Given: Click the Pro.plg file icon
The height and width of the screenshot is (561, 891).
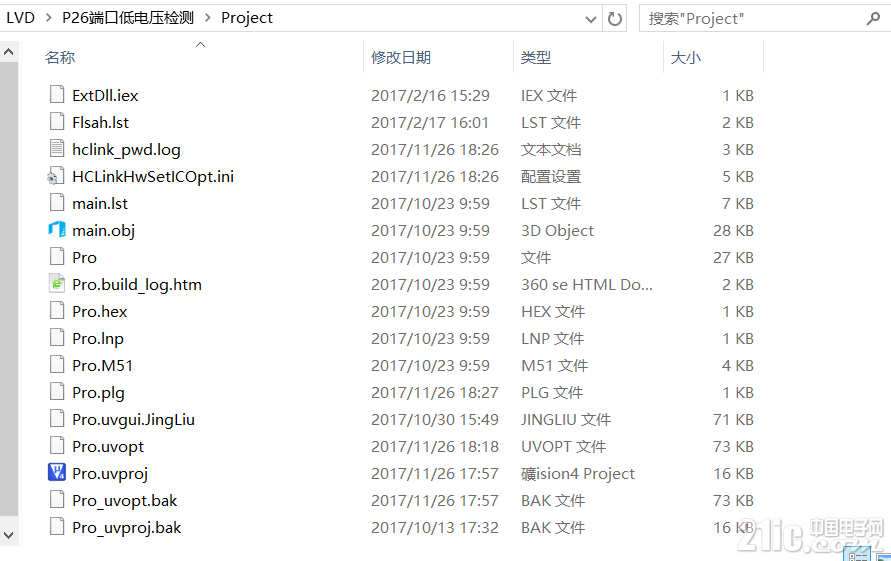Looking at the screenshot, I should 57,392.
